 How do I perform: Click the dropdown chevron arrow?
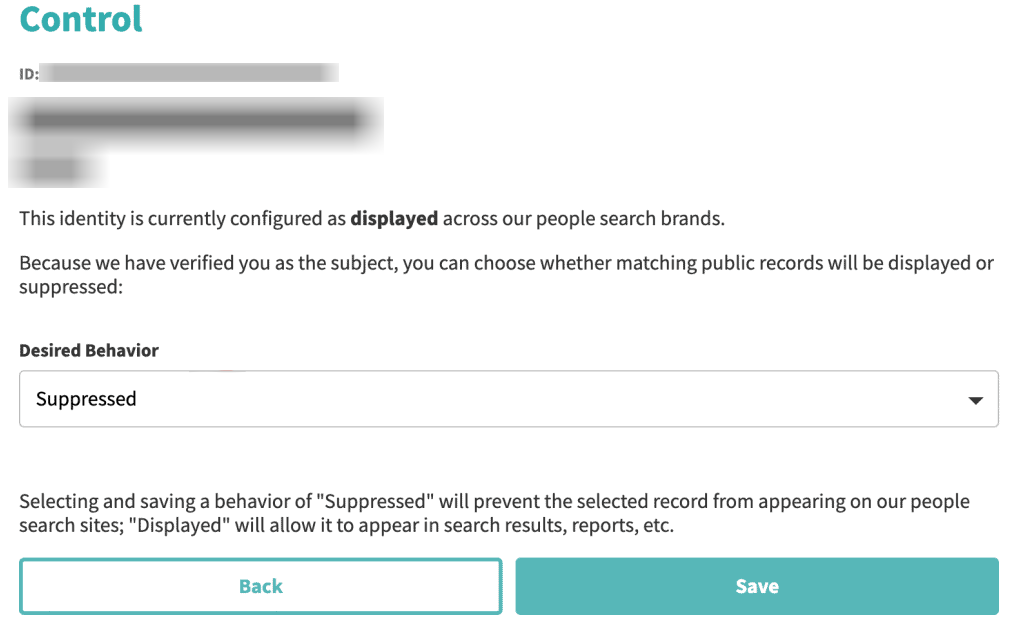pyautogui.click(x=974, y=398)
